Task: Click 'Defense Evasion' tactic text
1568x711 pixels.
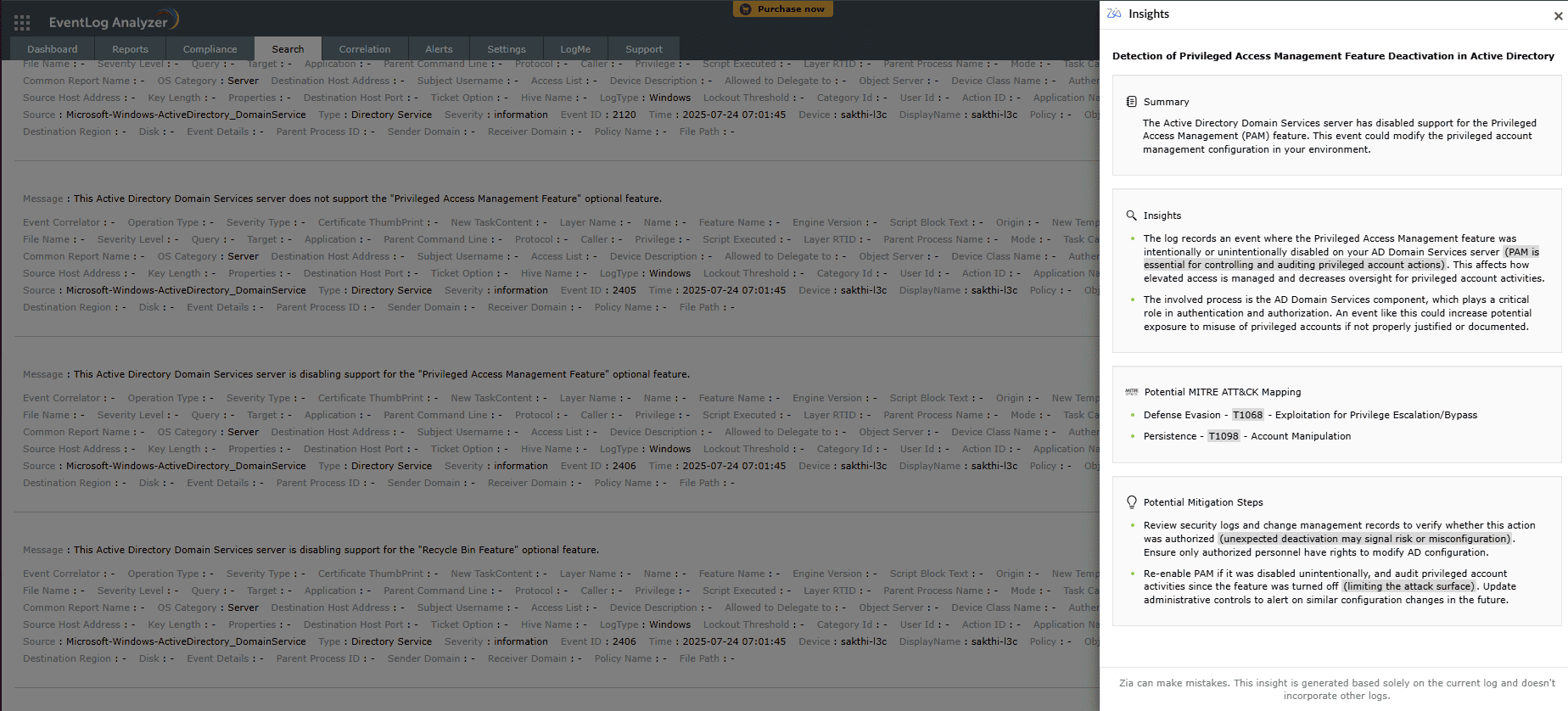Action: click(x=1182, y=415)
